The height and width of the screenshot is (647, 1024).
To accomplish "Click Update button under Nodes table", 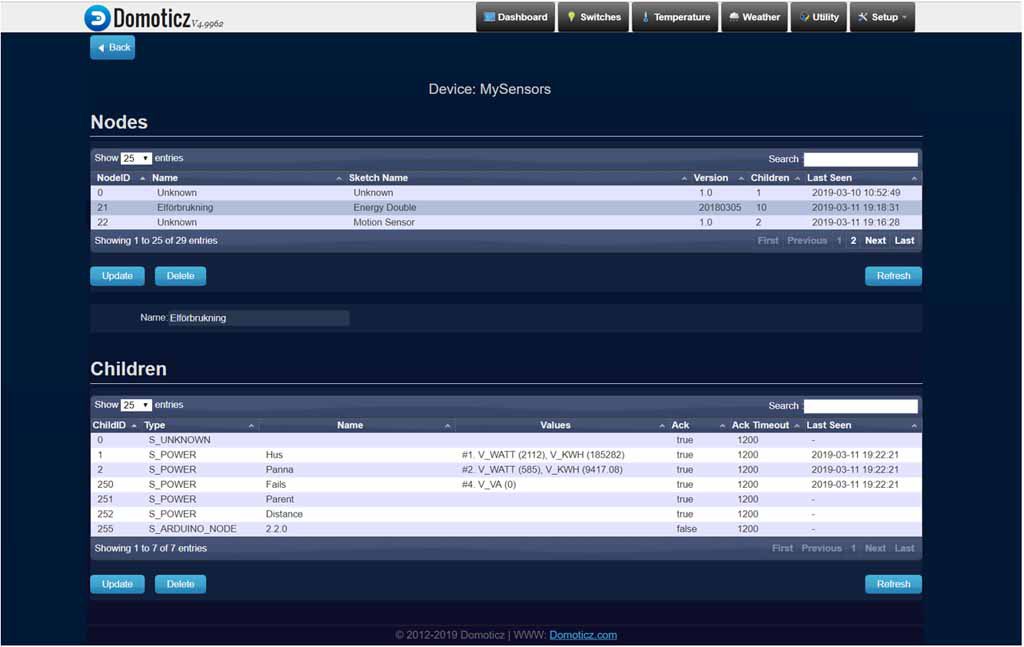I will (117, 276).
